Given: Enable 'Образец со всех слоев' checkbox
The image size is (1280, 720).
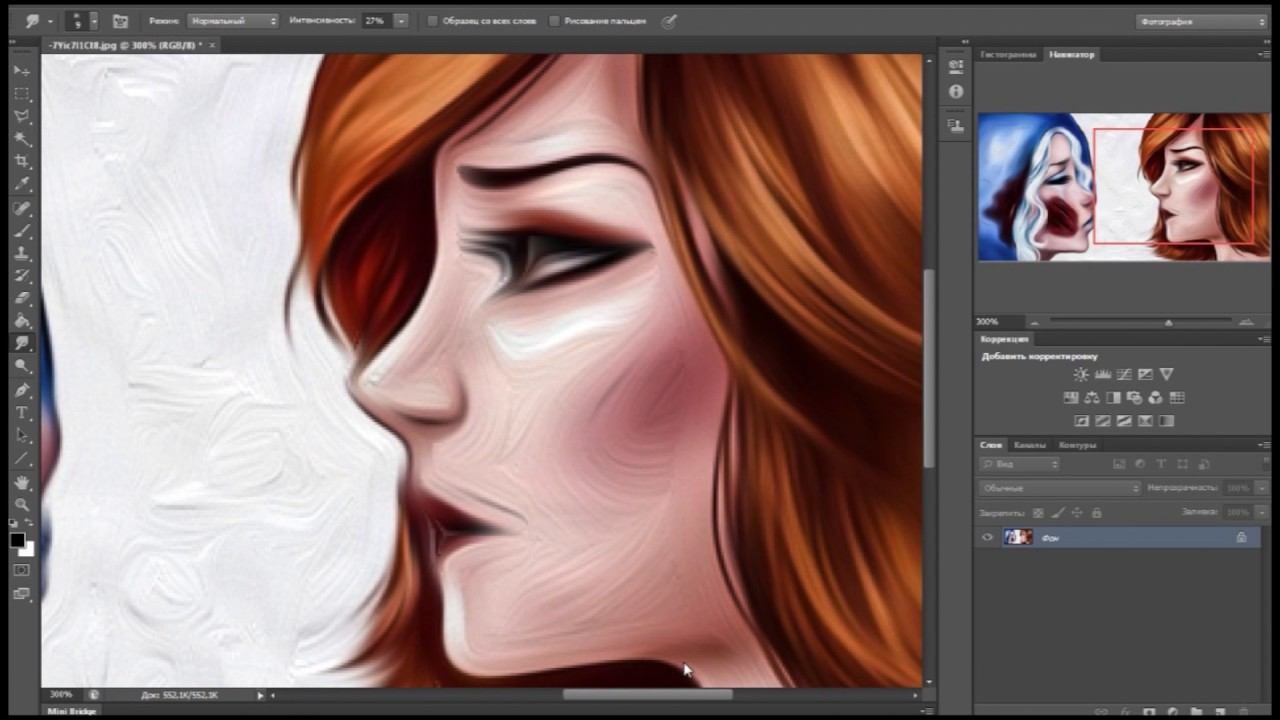Looking at the screenshot, I should coord(432,20).
